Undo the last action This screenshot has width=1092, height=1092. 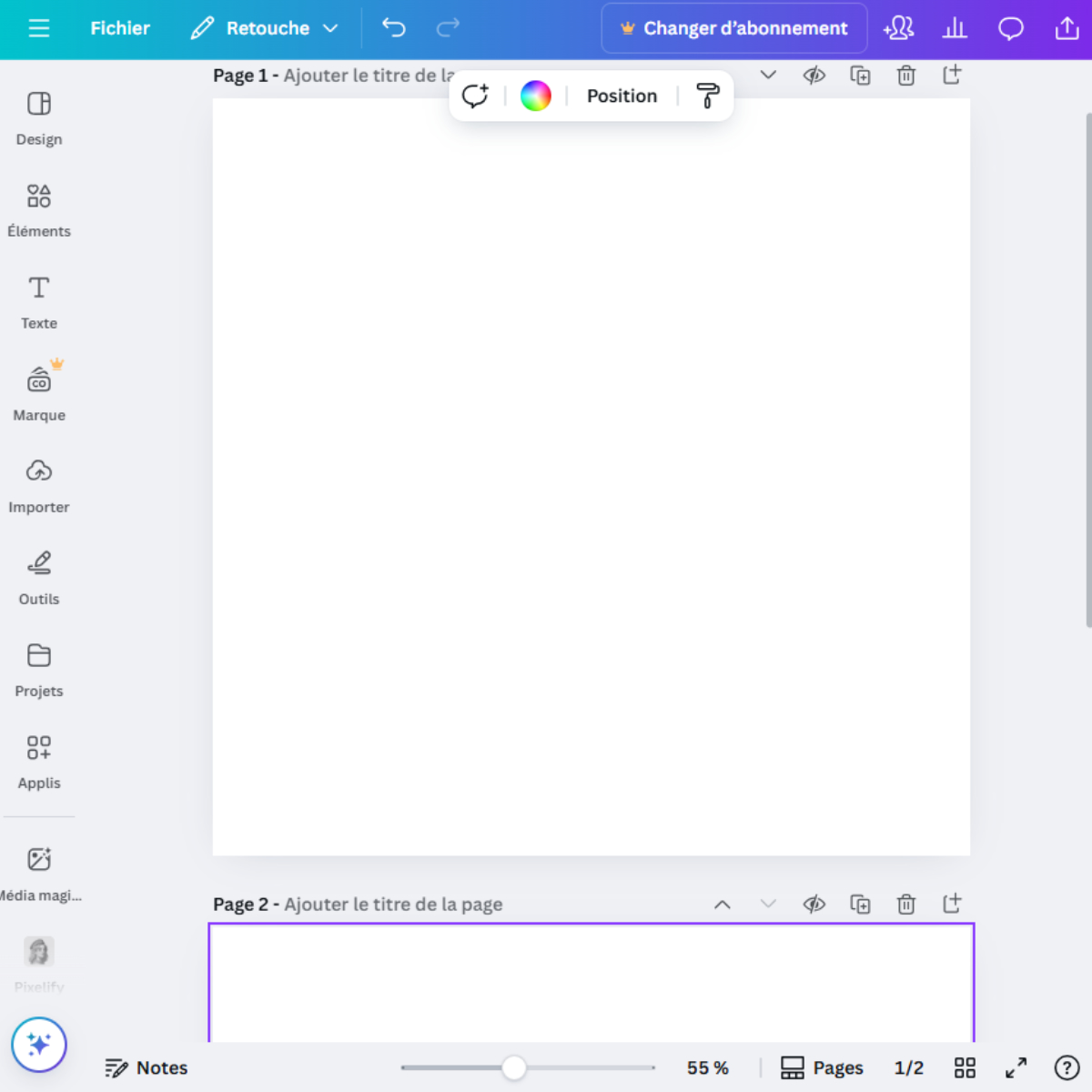click(393, 28)
